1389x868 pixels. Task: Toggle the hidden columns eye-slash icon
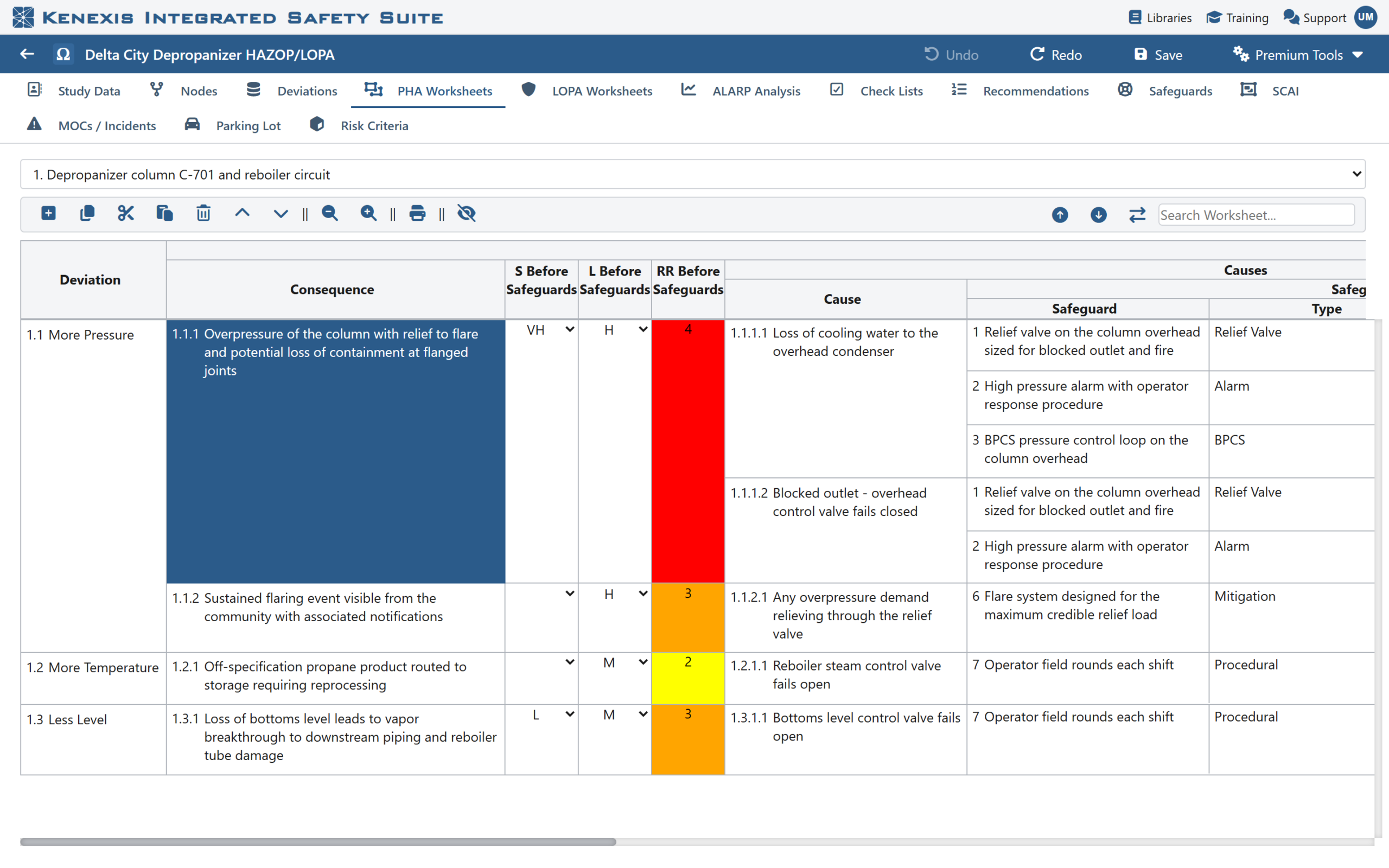tap(467, 214)
